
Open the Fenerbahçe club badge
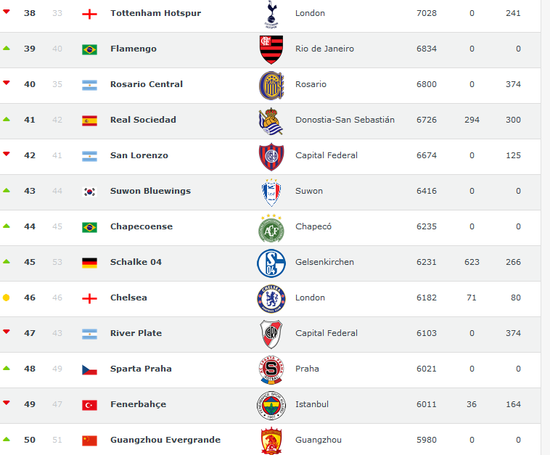pyautogui.click(x=271, y=406)
